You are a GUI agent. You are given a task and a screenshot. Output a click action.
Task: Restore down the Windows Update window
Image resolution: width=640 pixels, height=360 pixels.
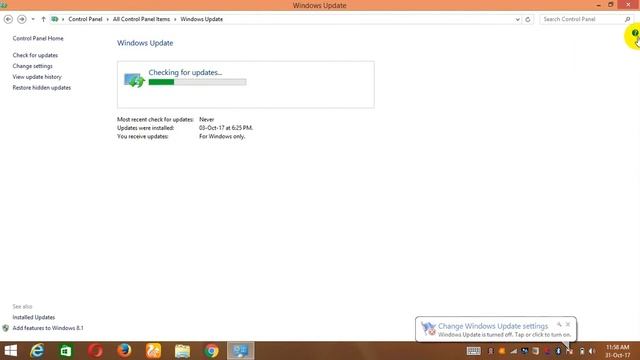pyautogui.click(x=611, y=5)
